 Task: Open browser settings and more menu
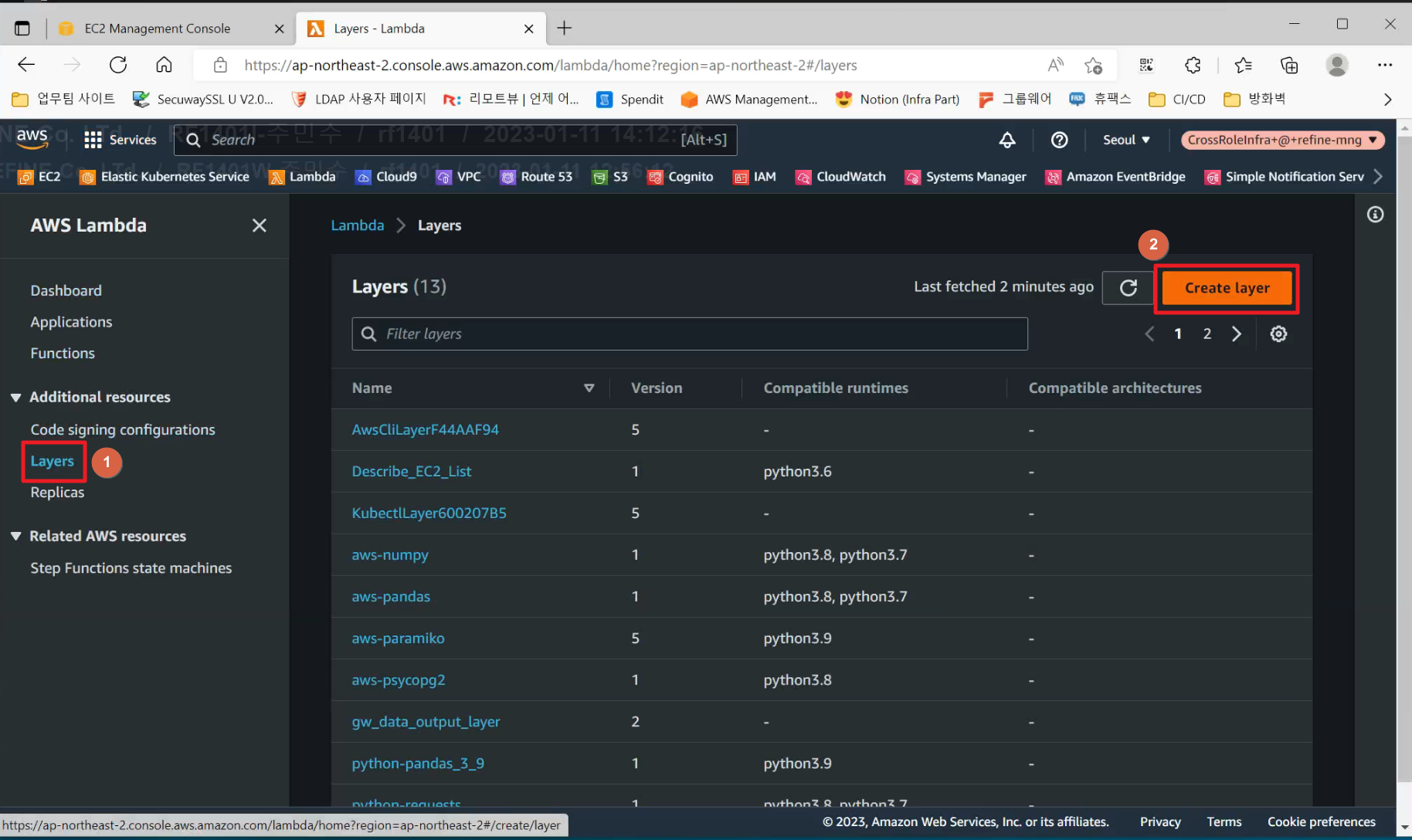pos(1384,66)
